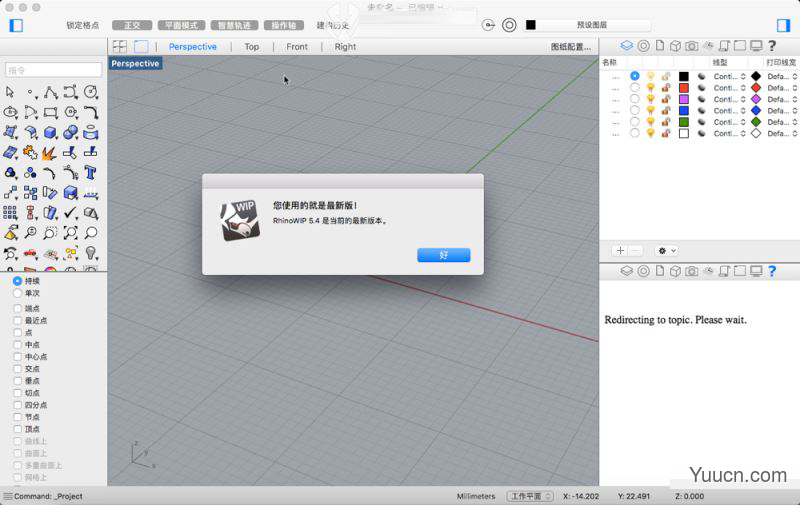Viewport: 800px width, 505px height.
Task: Toggle the 平面模式 planar button
Action: [x=182, y=25]
